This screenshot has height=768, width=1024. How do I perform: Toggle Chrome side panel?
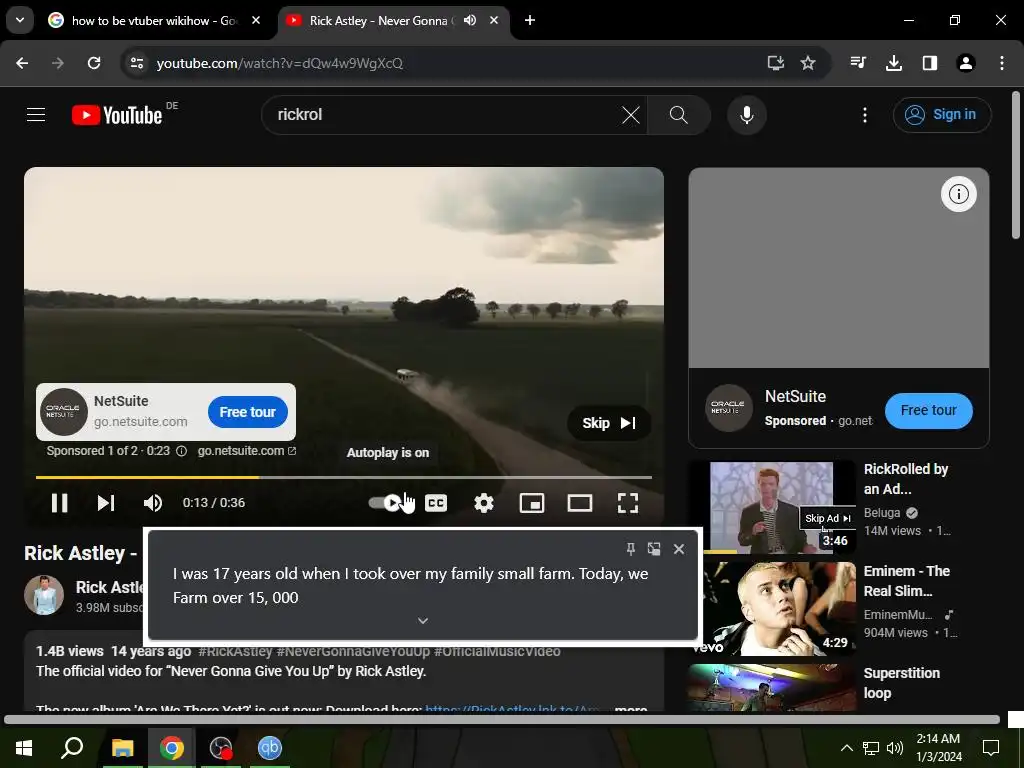[x=930, y=63]
